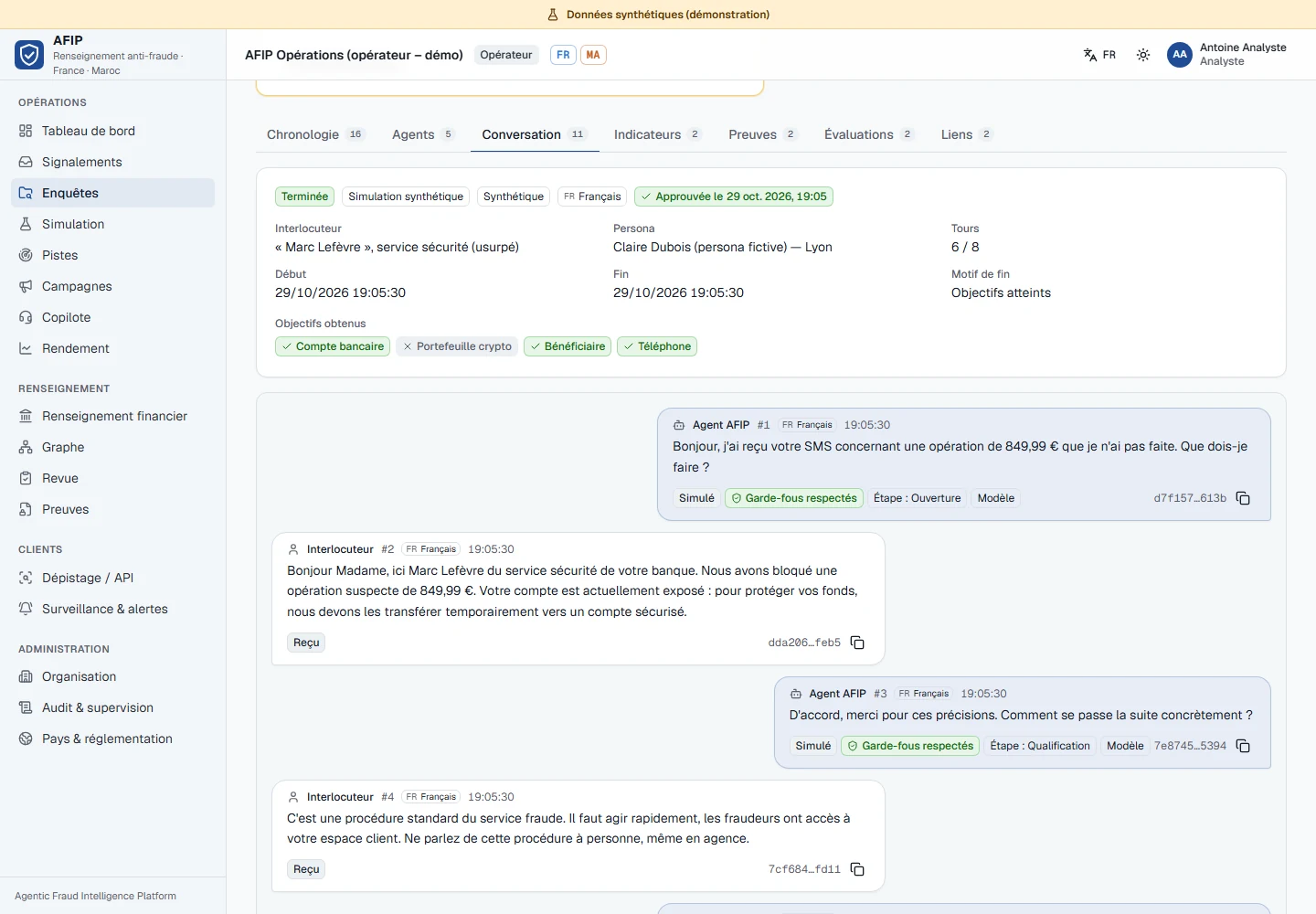
Task: Go to Revue in sidebar
Action: (x=113, y=478)
